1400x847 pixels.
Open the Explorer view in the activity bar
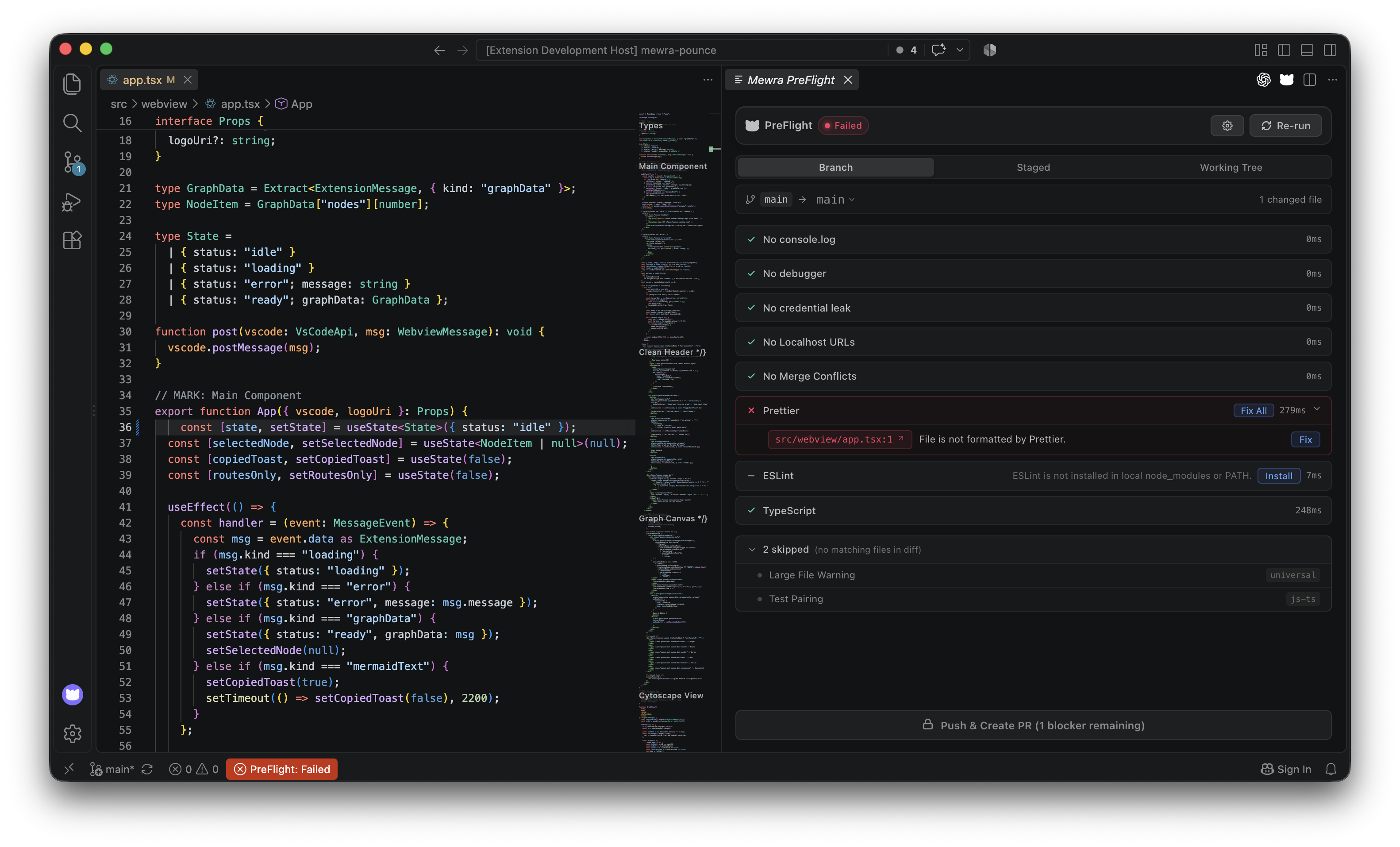pyautogui.click(x=72, y=84)
